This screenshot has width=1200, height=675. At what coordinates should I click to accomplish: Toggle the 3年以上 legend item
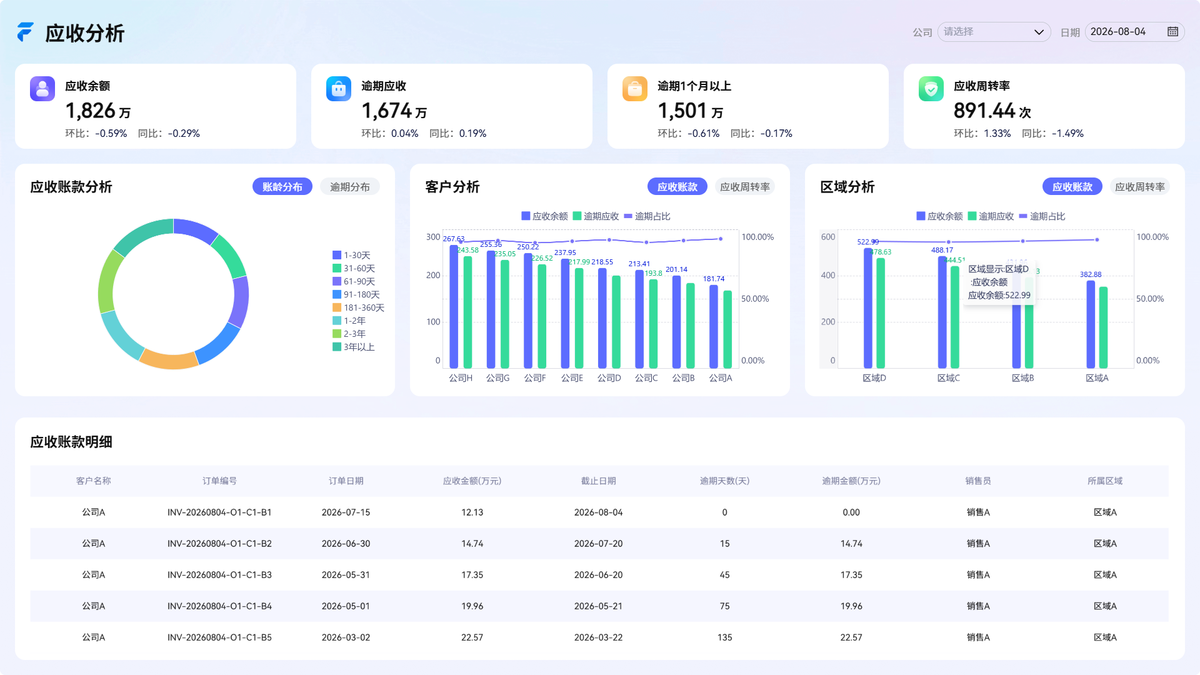353,347
